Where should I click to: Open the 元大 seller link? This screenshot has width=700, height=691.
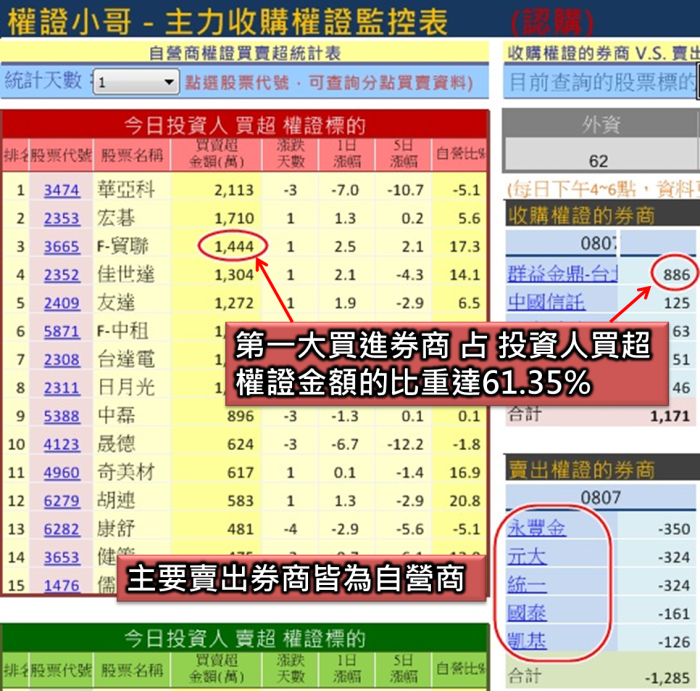pyautogui.click(x=527, y=557)
